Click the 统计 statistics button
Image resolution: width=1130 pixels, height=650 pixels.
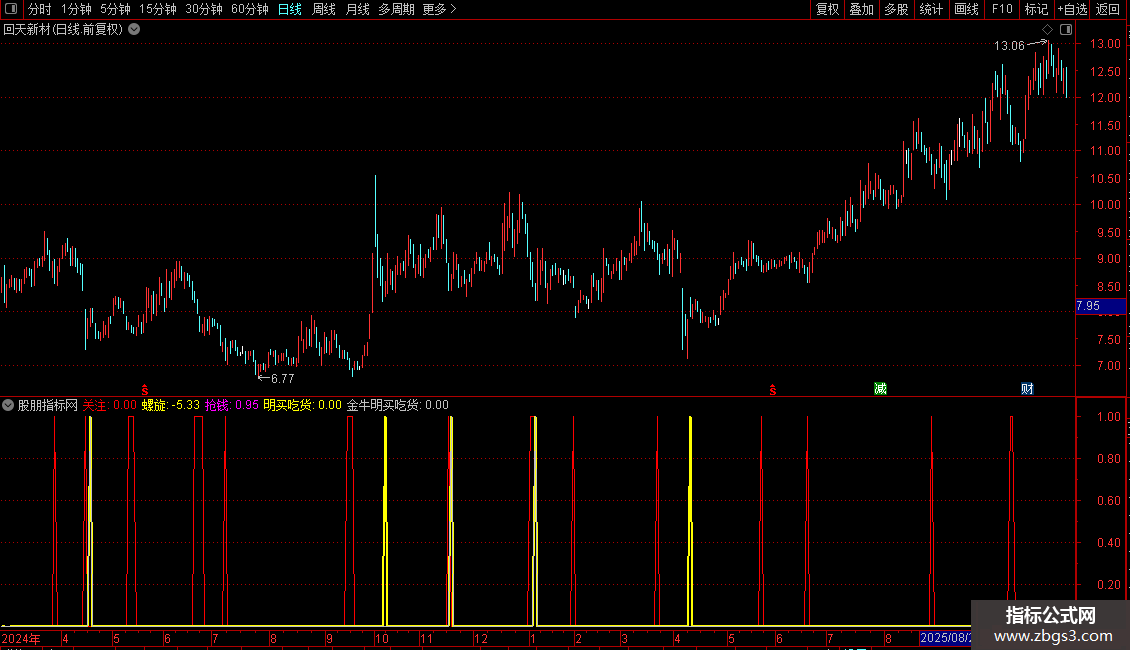coord(931,9)
